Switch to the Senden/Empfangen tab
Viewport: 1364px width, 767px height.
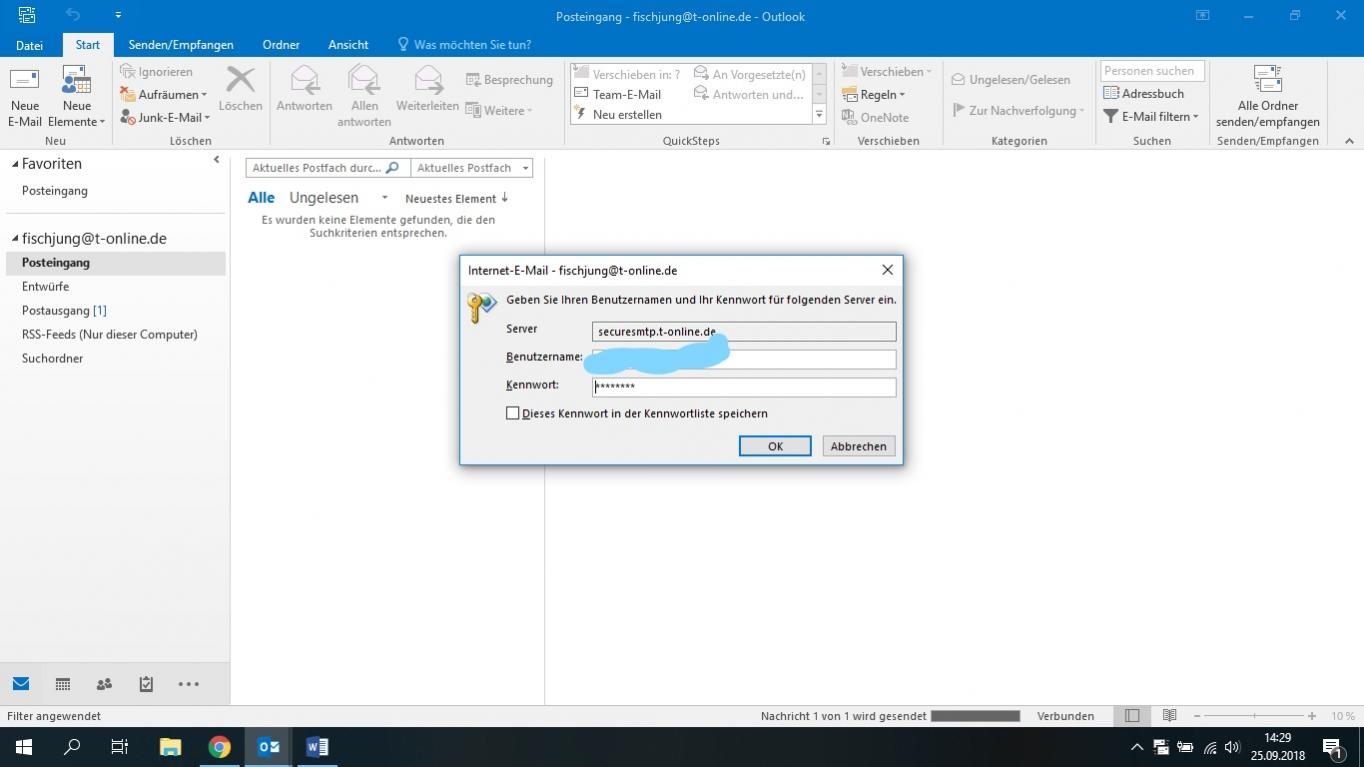[x=181, y=45]
